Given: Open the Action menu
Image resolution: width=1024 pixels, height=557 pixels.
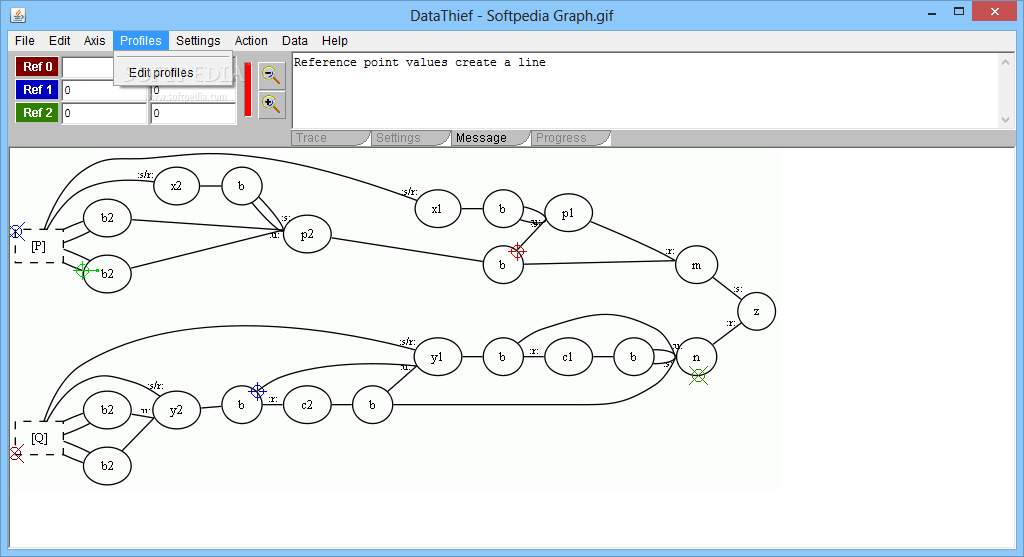Looking at the screenshot, I should (x=251, y=40).
